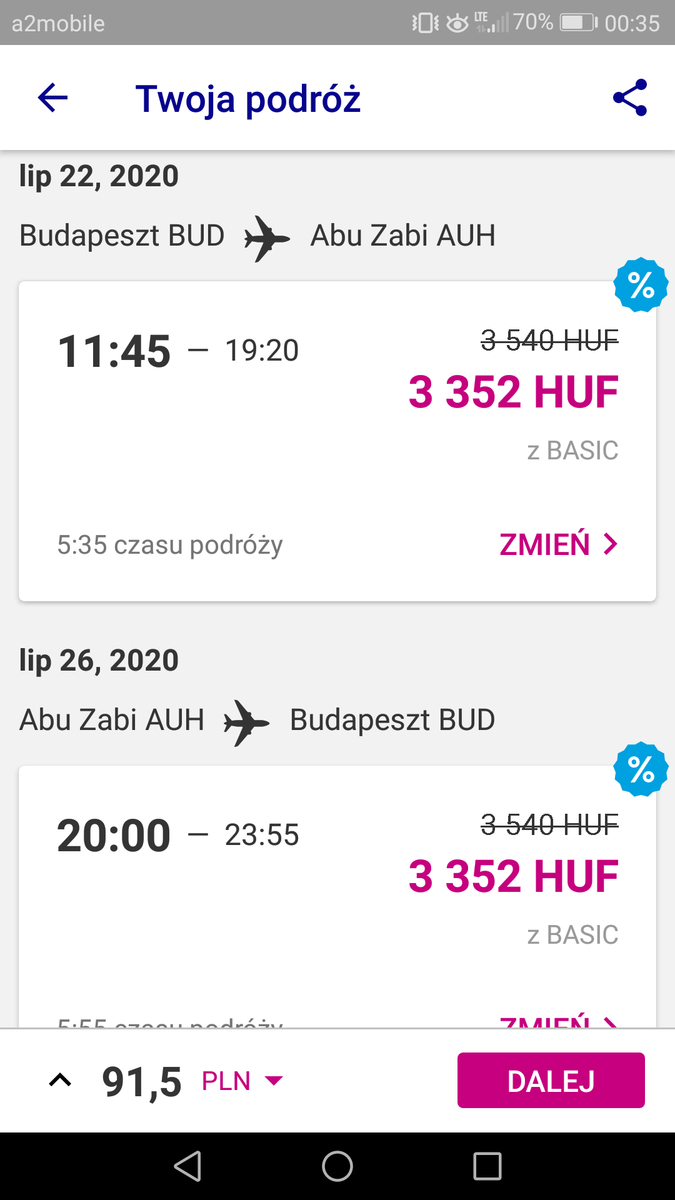Expand price summary with up chevron

61,1080
